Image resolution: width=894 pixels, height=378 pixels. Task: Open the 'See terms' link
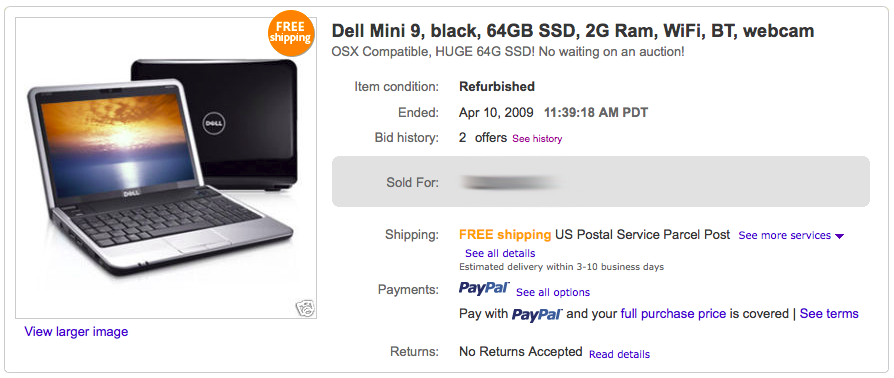[829, 314]
